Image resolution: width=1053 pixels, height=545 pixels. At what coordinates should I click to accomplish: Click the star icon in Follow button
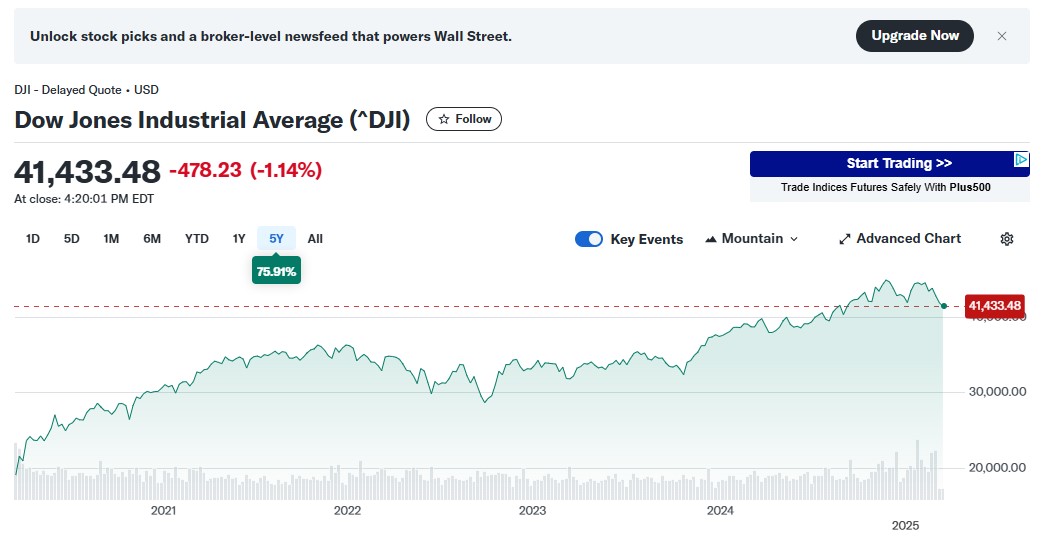(x=444, y=119)
